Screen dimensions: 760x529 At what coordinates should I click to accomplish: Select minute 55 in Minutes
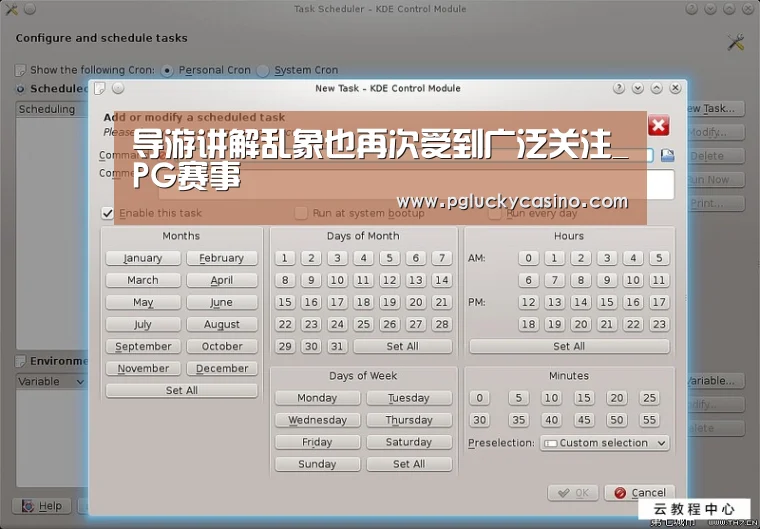649,420
